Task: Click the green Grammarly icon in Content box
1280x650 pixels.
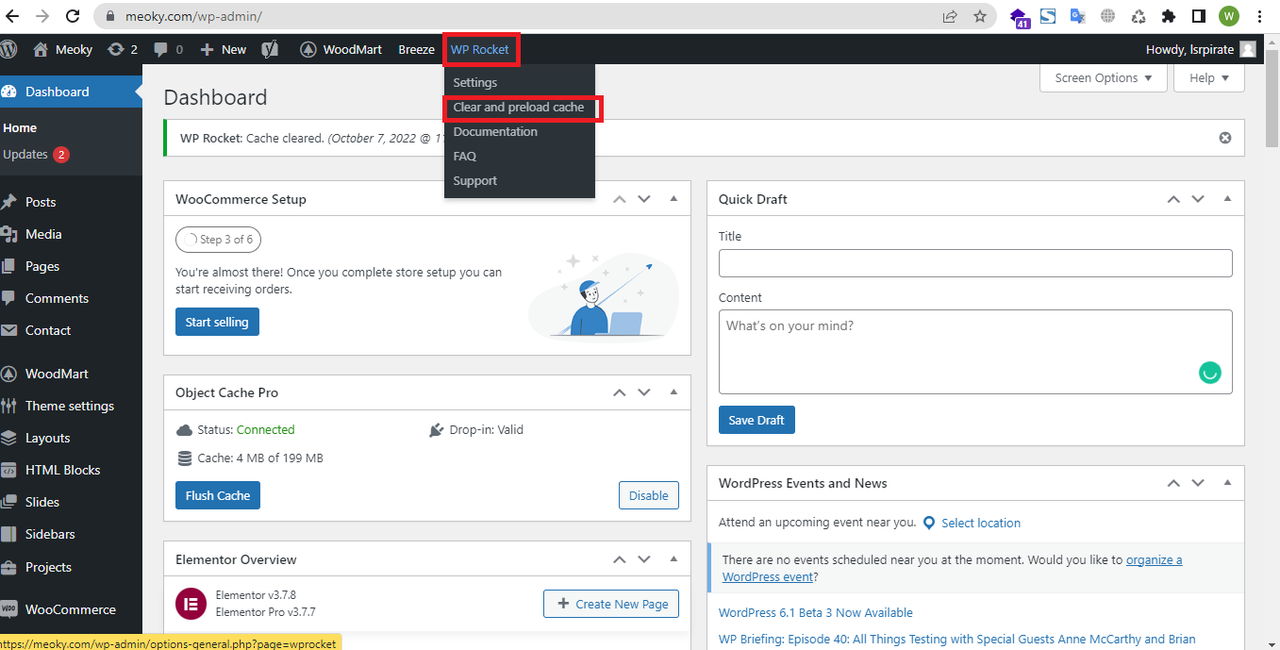Action: pyautogui.click(x=1210, y=373)
